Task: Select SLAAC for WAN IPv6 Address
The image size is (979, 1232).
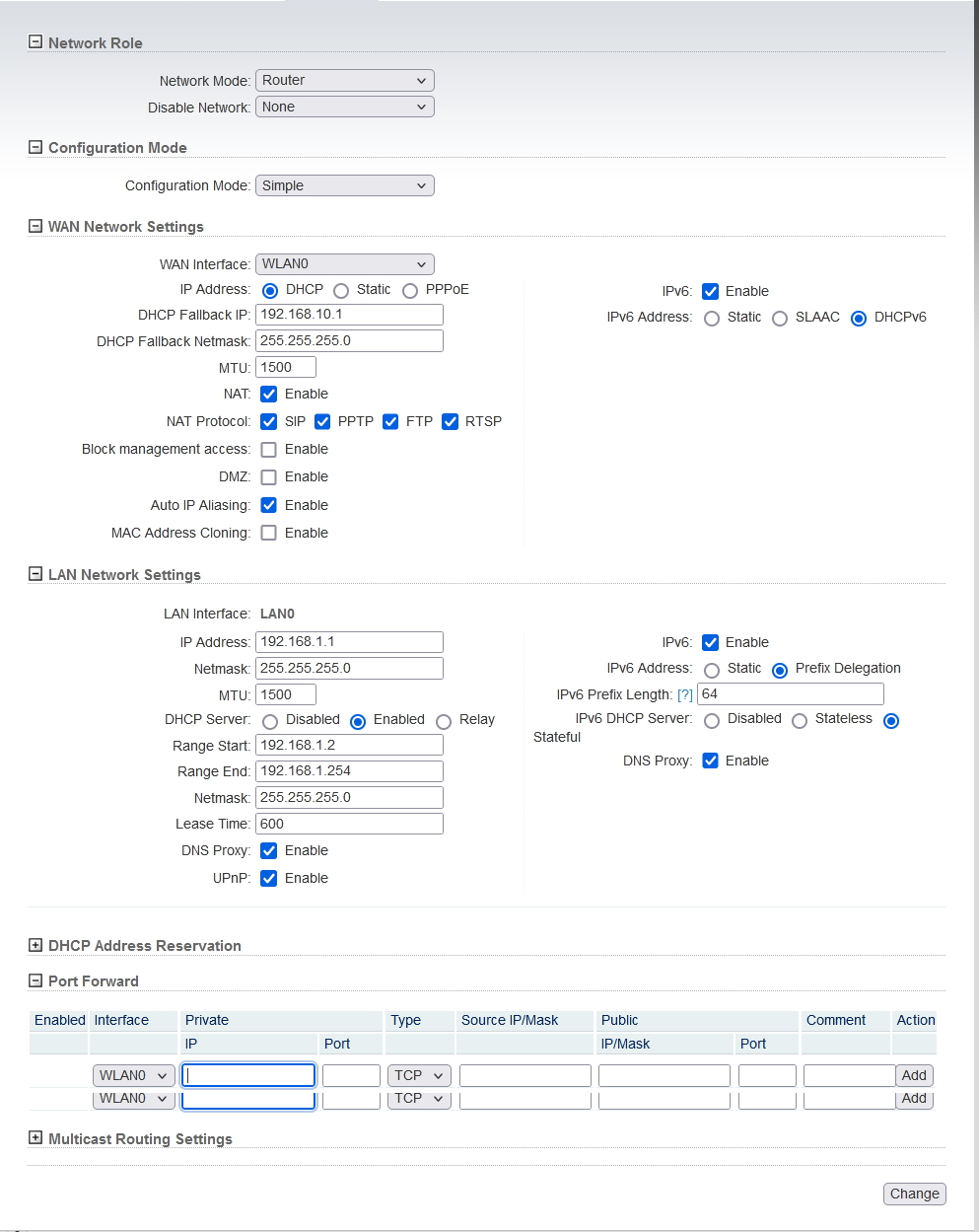Action: coord(780,319)
